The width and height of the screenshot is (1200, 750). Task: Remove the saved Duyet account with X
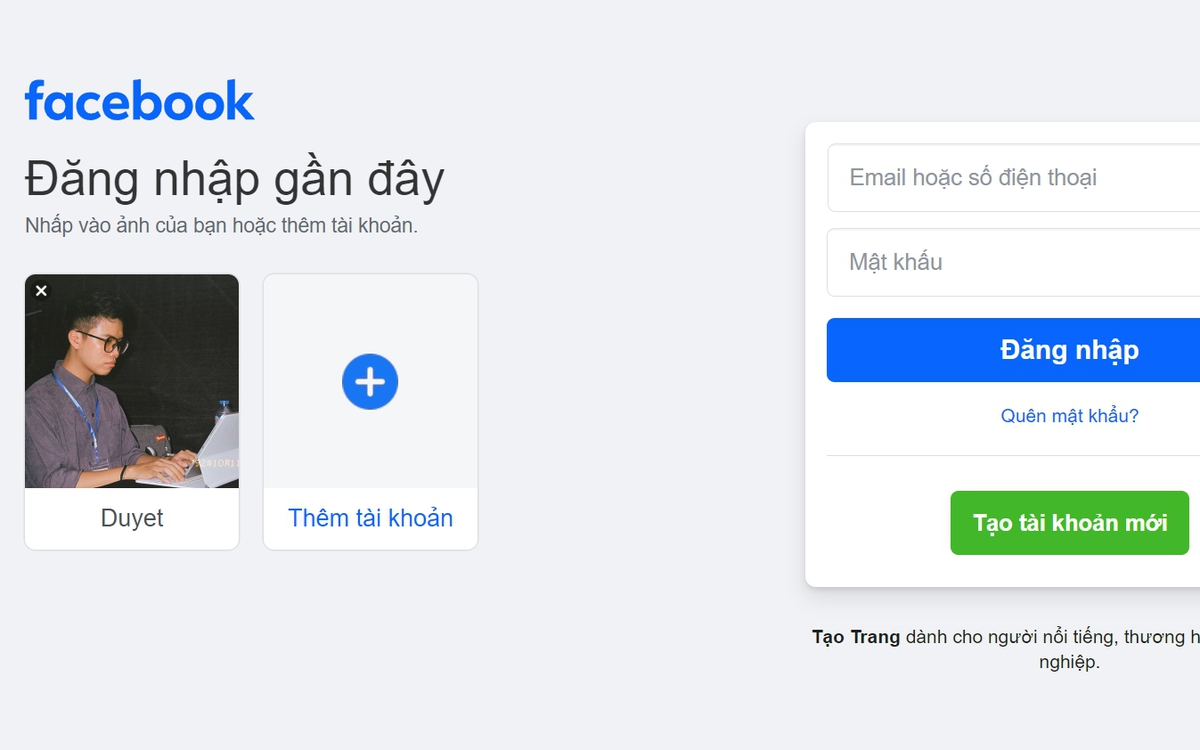(x=41, y=291)
